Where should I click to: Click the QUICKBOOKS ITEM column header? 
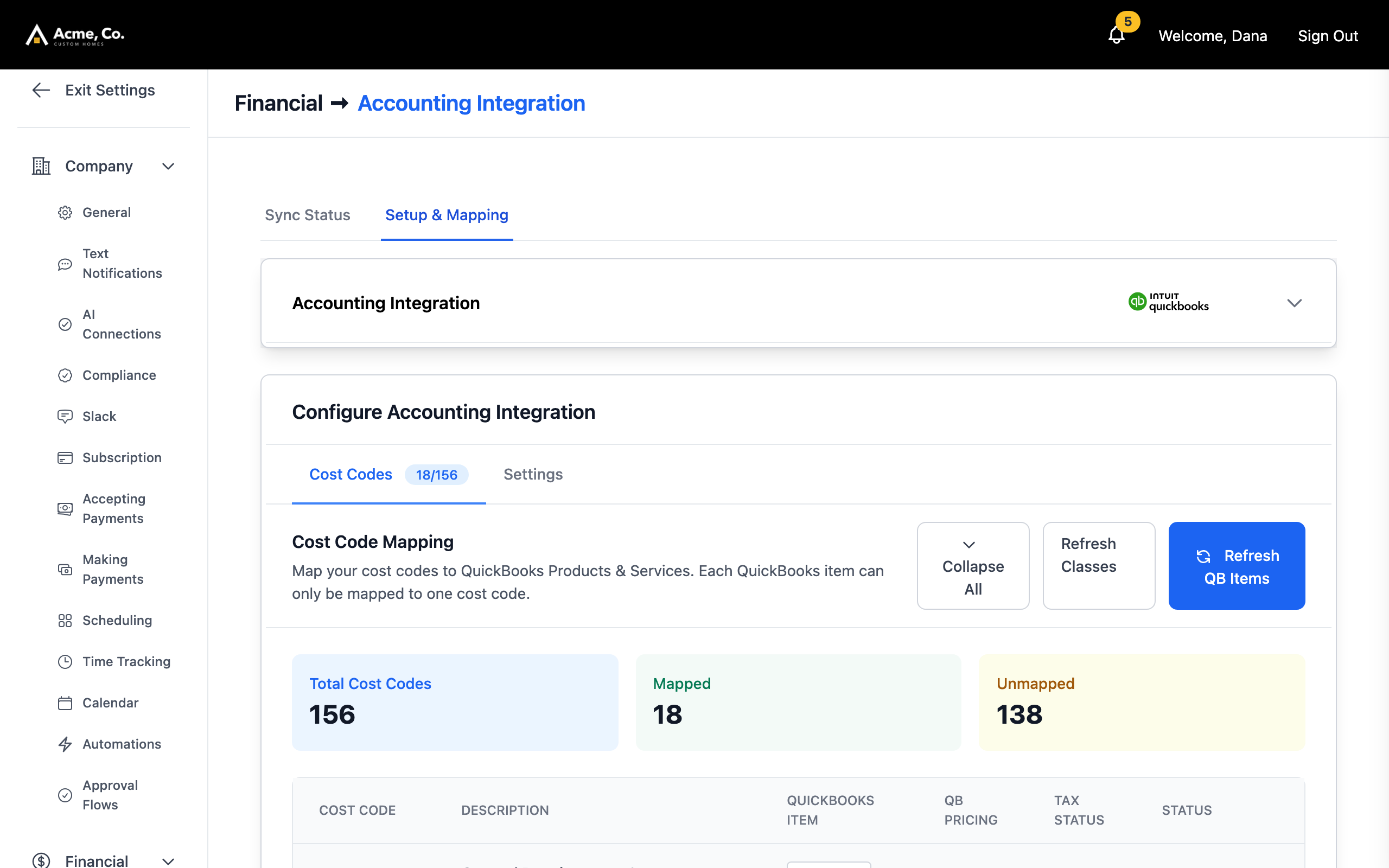(x=830, y=810)
